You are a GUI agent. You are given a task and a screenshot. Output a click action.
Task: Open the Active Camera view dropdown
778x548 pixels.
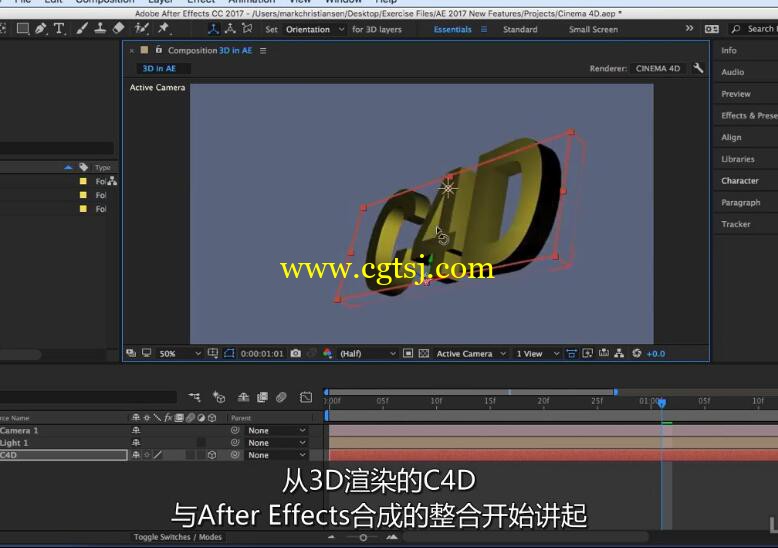[x=471, y=353]
